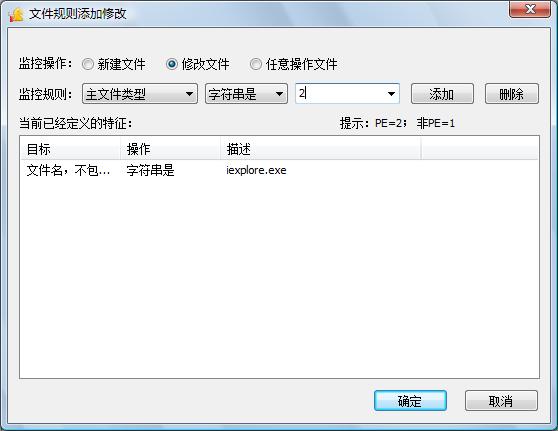Click empty area of the rules list
The image size is (558, 431).
[x=279, y=278]
